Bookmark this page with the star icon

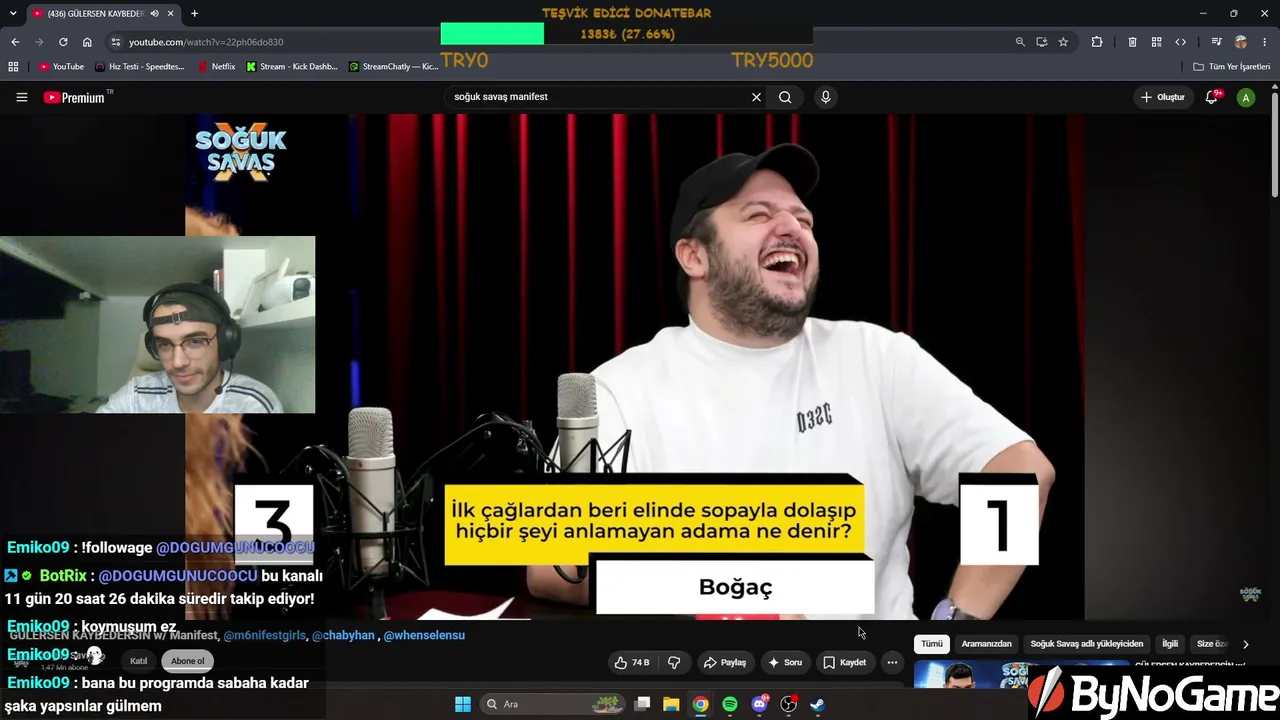pyautogui.click(x=1063, y=42)
